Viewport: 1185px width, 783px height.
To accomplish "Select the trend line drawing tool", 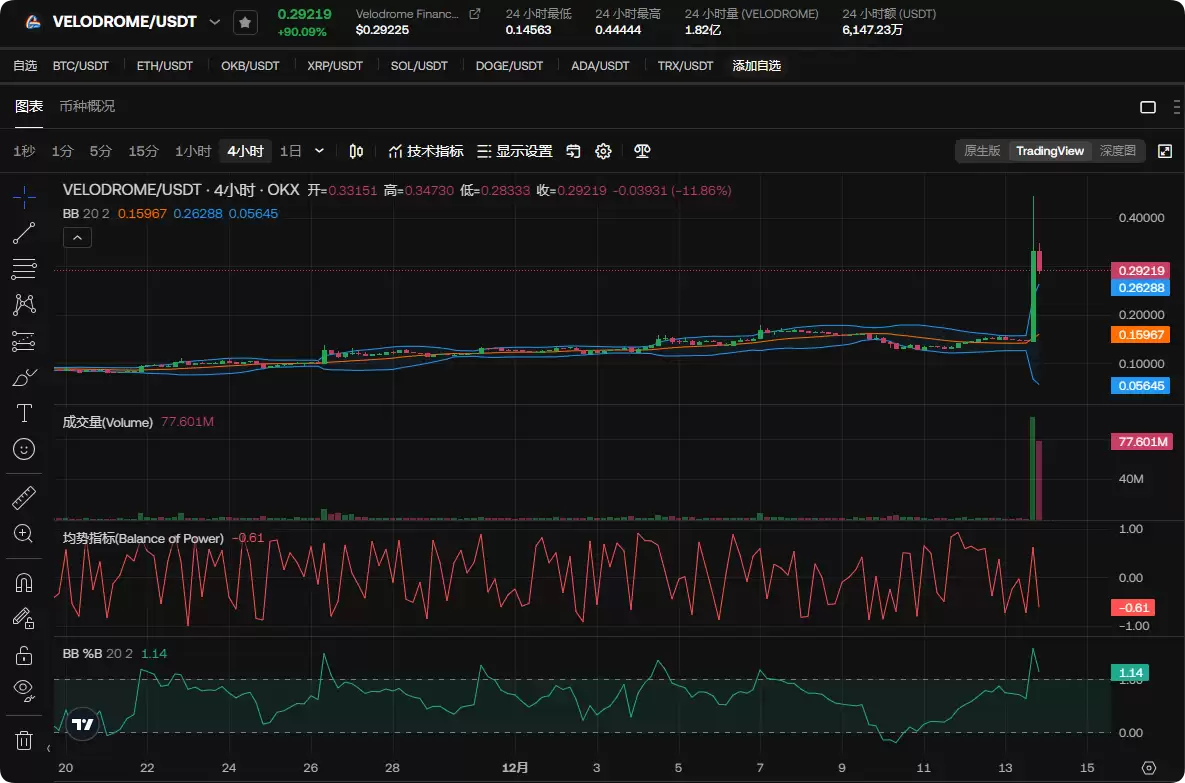I will click(24, 233).
